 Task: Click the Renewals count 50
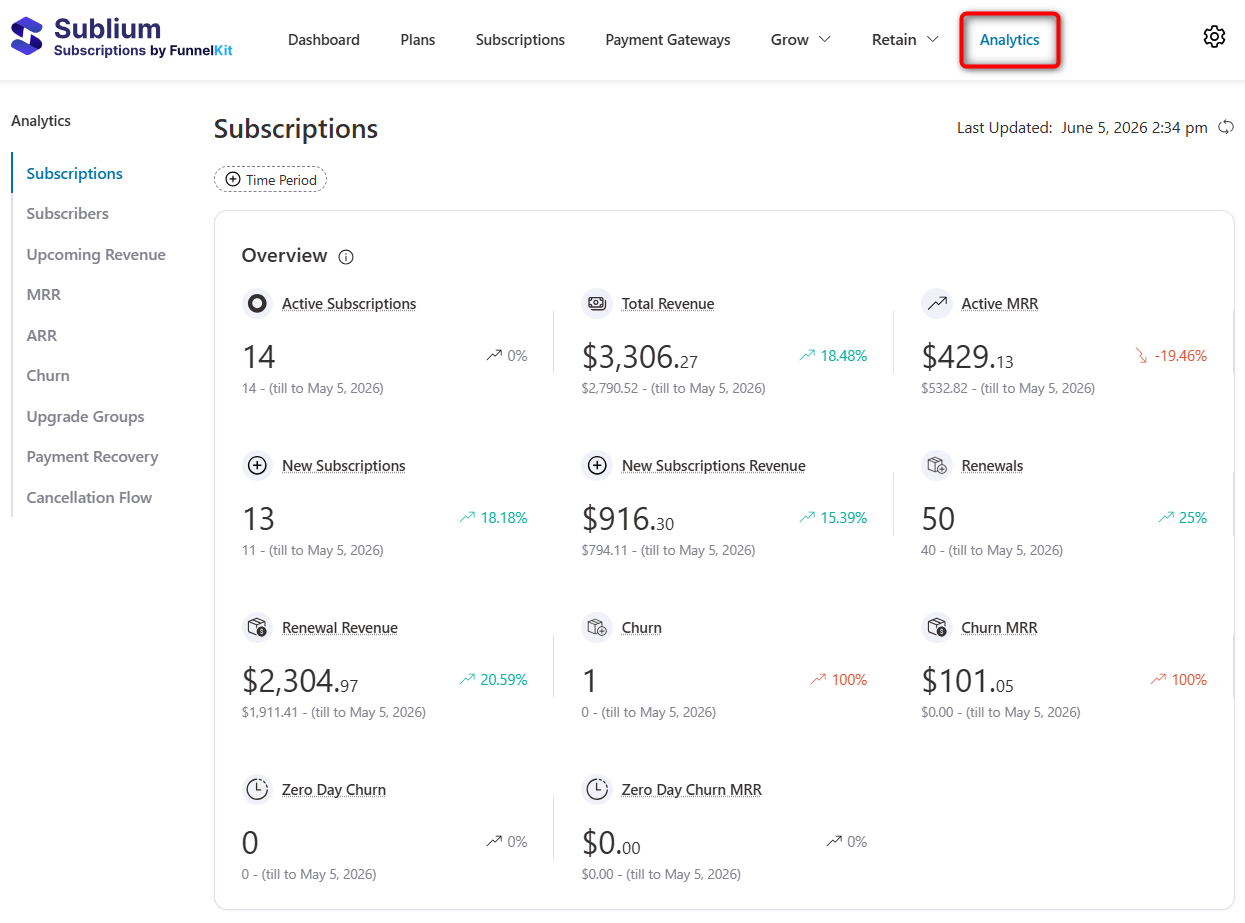click(x=938, y=519)
